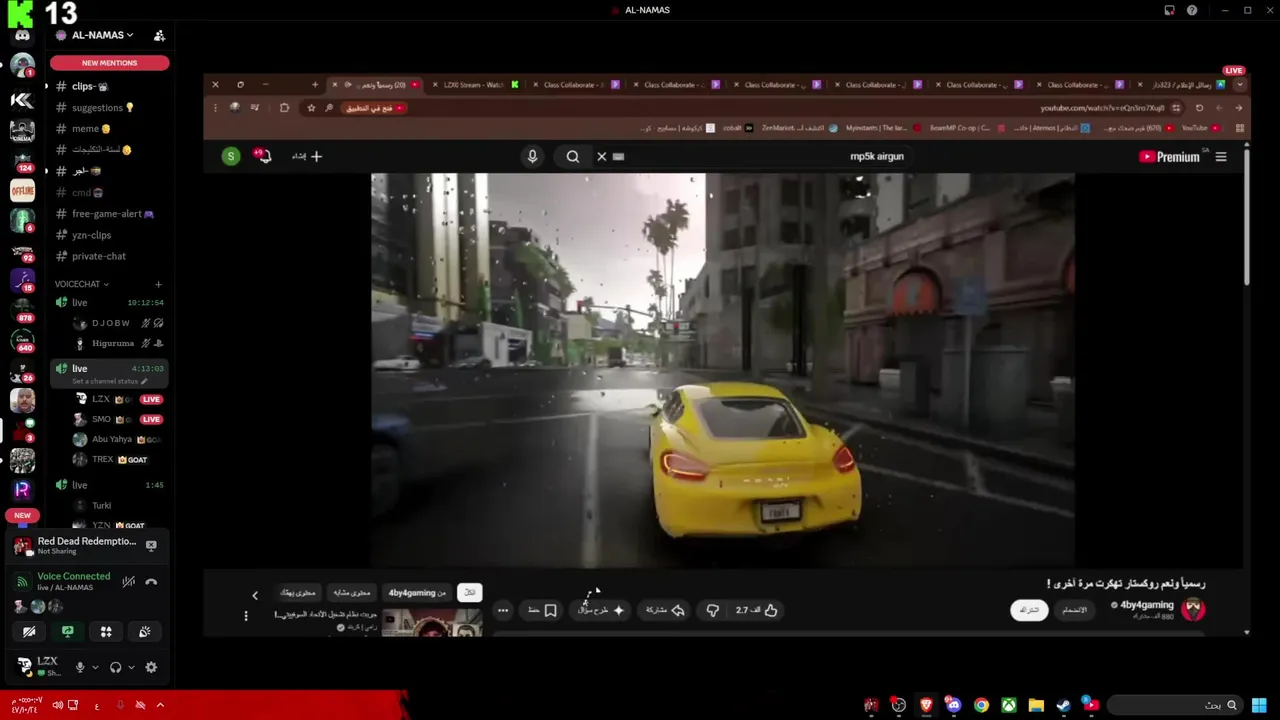
Task: Deafen with the headphones icon
Action: [115, 667]
